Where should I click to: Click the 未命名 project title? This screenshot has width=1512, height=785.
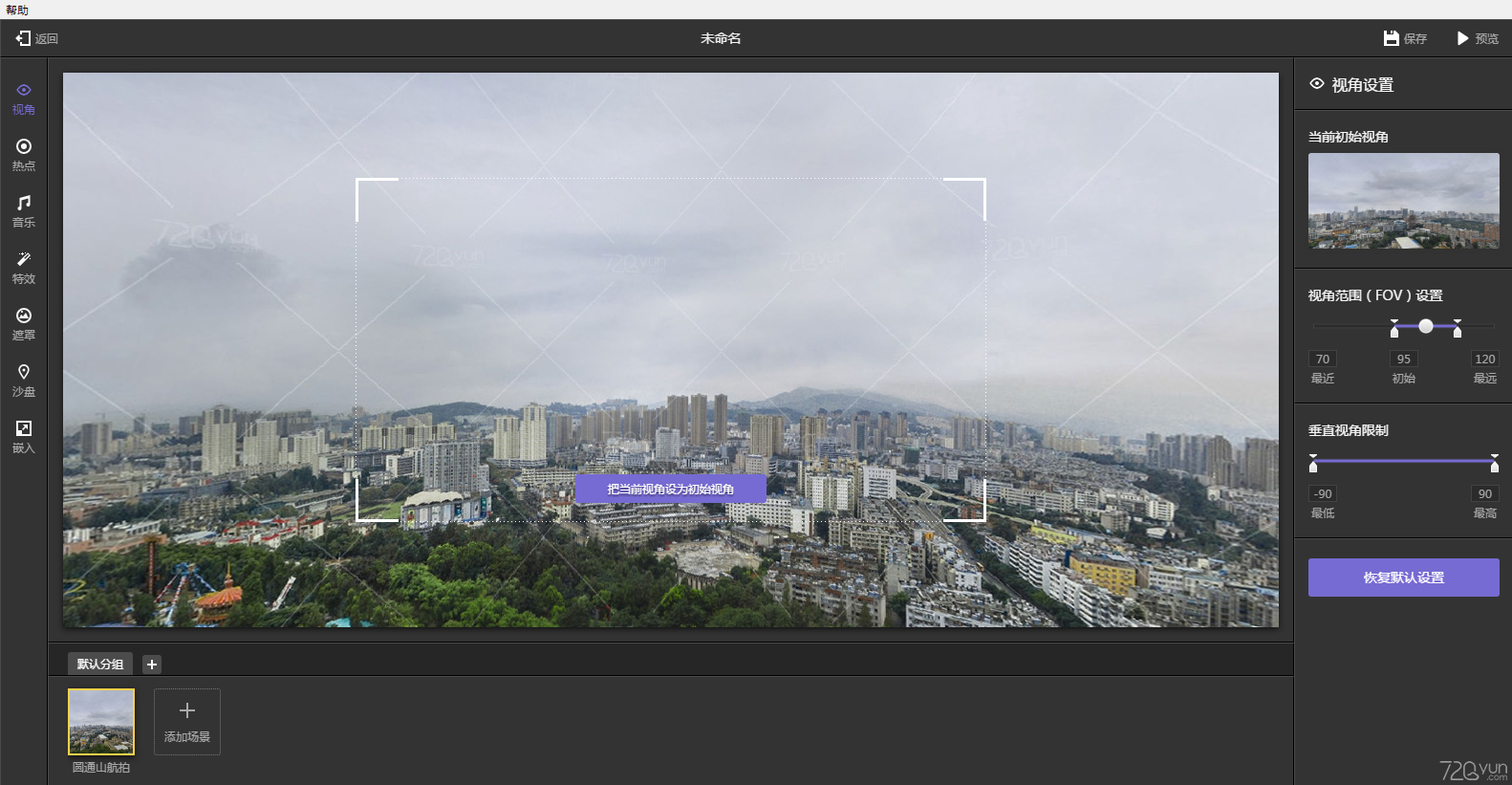[x=721, y=38]
